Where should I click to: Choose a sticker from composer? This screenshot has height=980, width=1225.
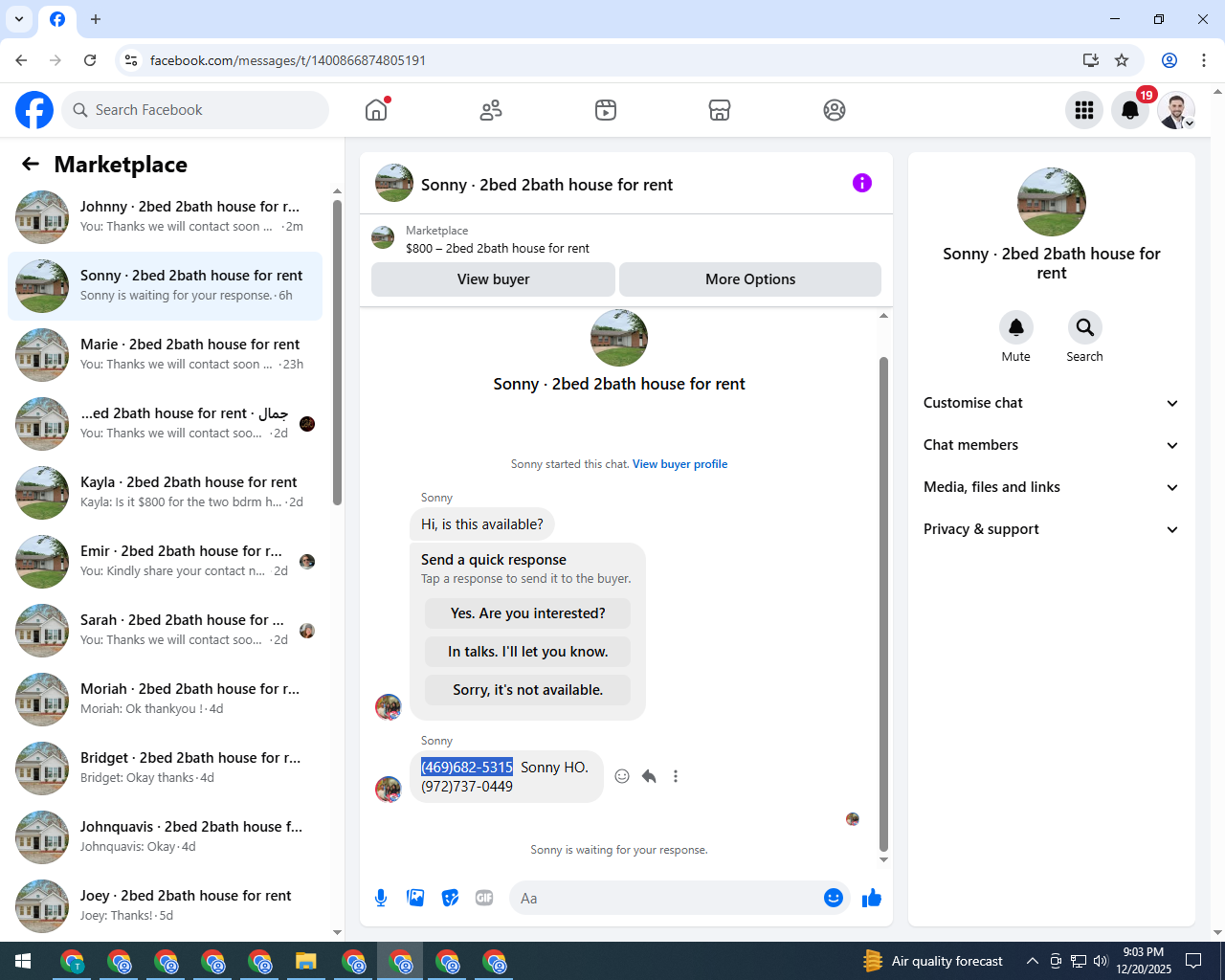[450, 898]
